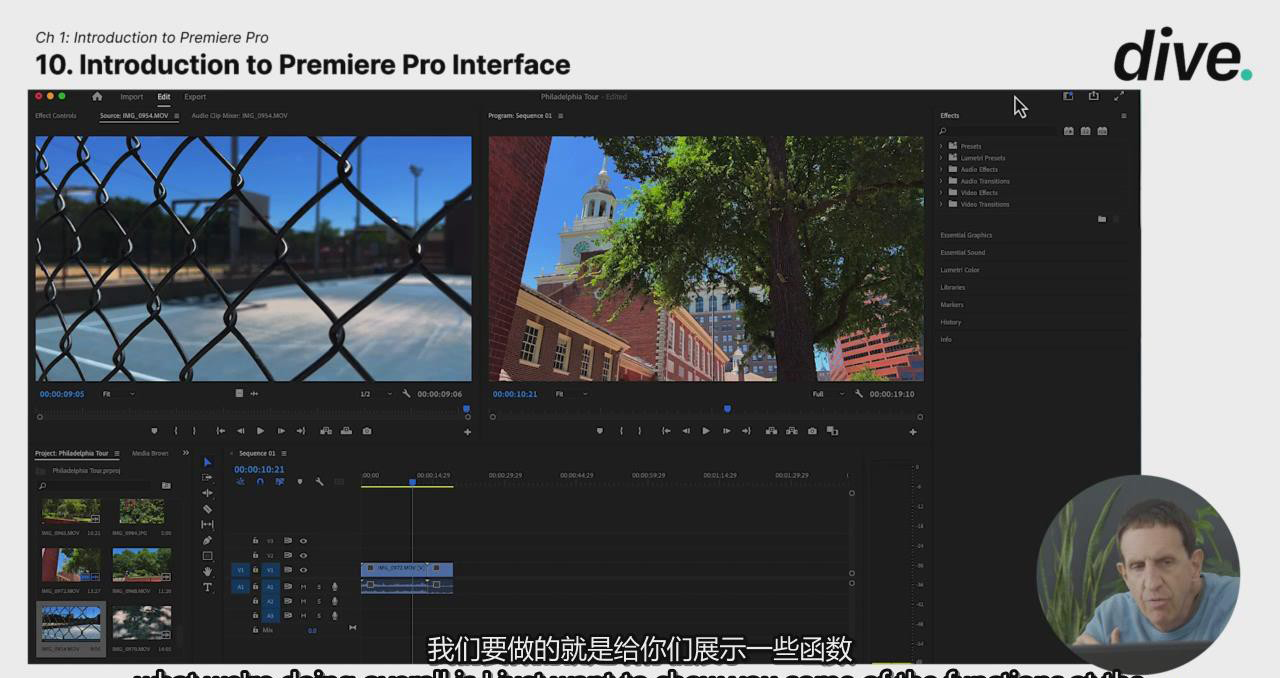
Task: Open timeline wrench display settings
Action: pyautogui.click(x=319, y=482)
